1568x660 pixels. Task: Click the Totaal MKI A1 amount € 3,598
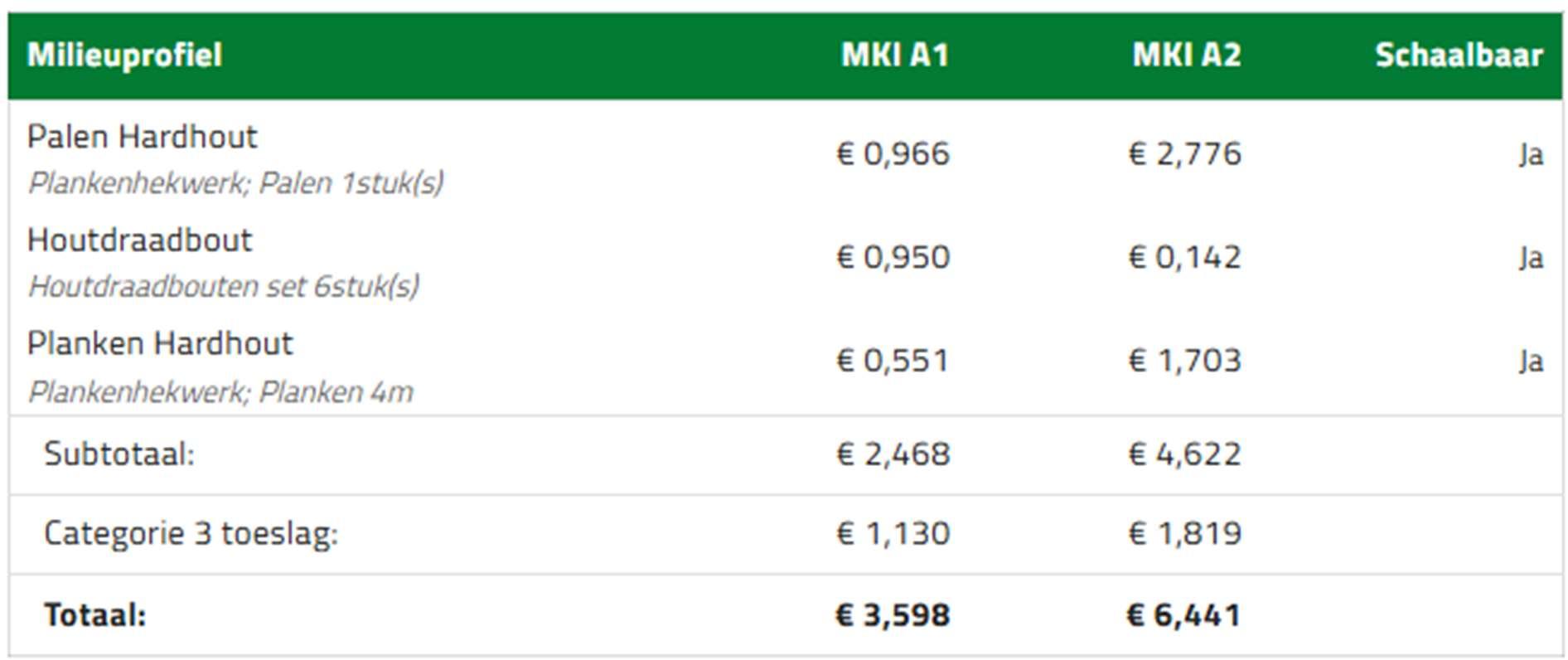893,615
